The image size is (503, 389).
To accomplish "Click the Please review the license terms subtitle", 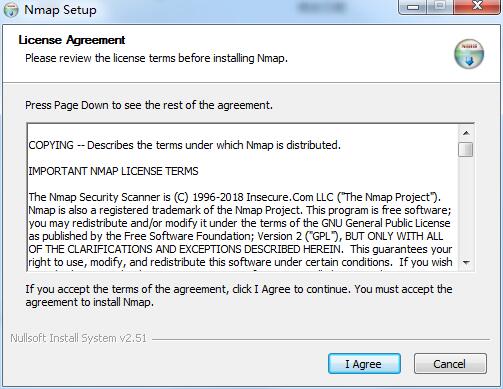I will 156,58.
